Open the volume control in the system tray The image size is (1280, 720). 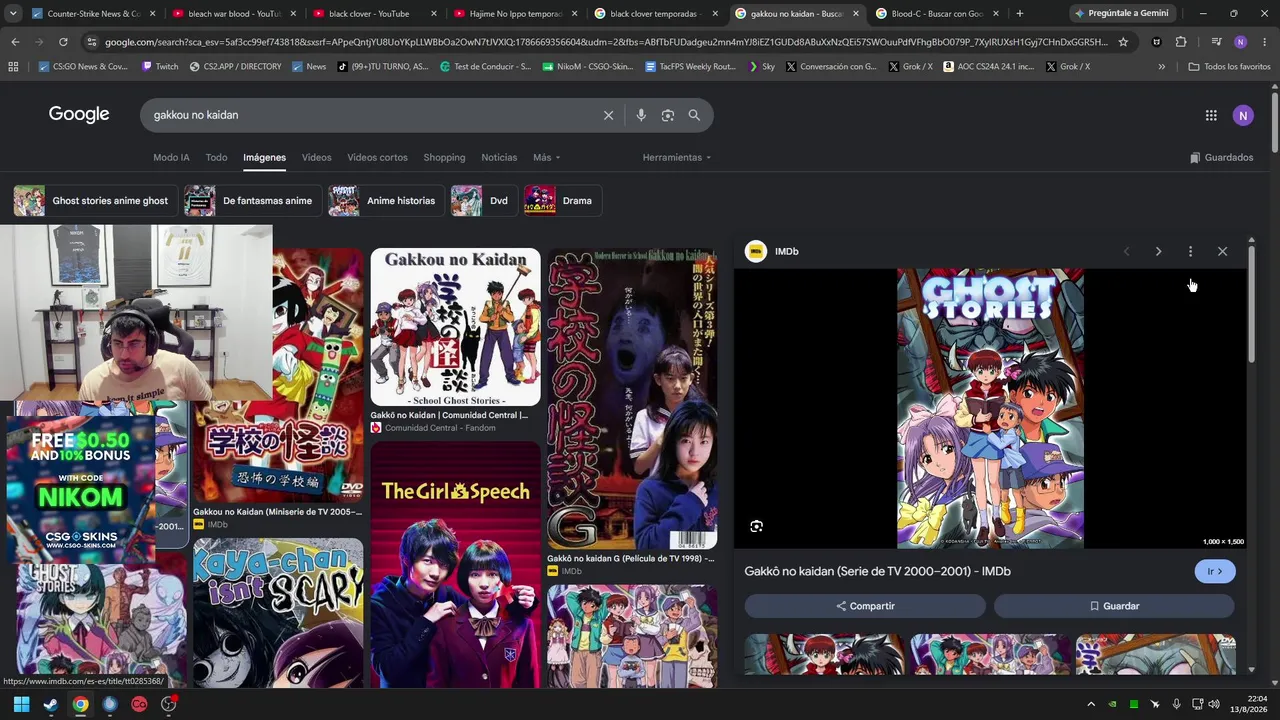(x=1214, y=704)
